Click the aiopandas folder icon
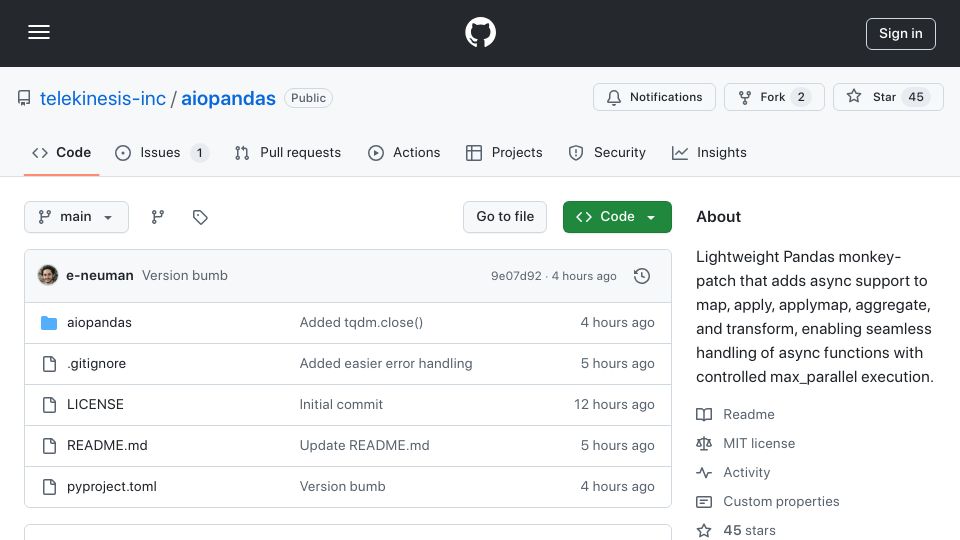This screenshot has width=960, height=540. click(x=49, y=323)
